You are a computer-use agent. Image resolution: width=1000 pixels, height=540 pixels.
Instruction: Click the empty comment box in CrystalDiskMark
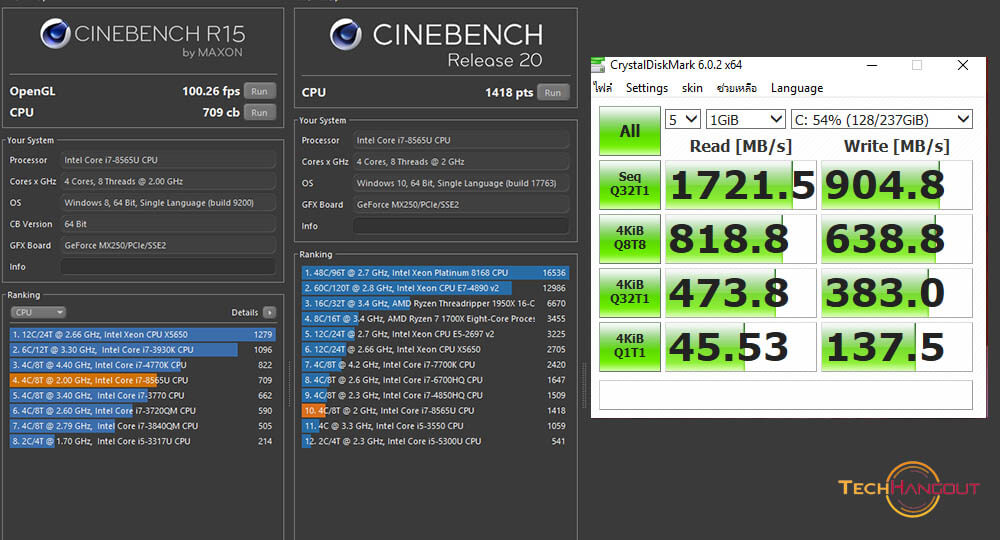click(x=786, y=395)
